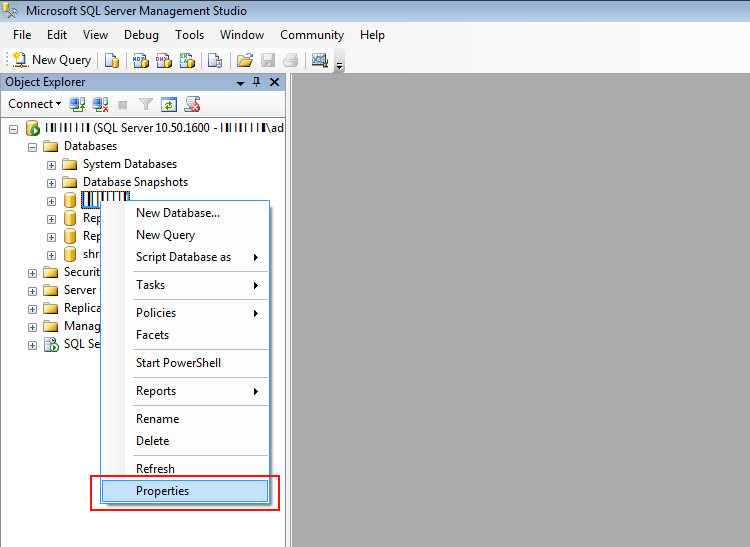Screen dimensions: 750x547
Task: Choose Start PowerShell from context menu
Action: (x=185, y=363)
